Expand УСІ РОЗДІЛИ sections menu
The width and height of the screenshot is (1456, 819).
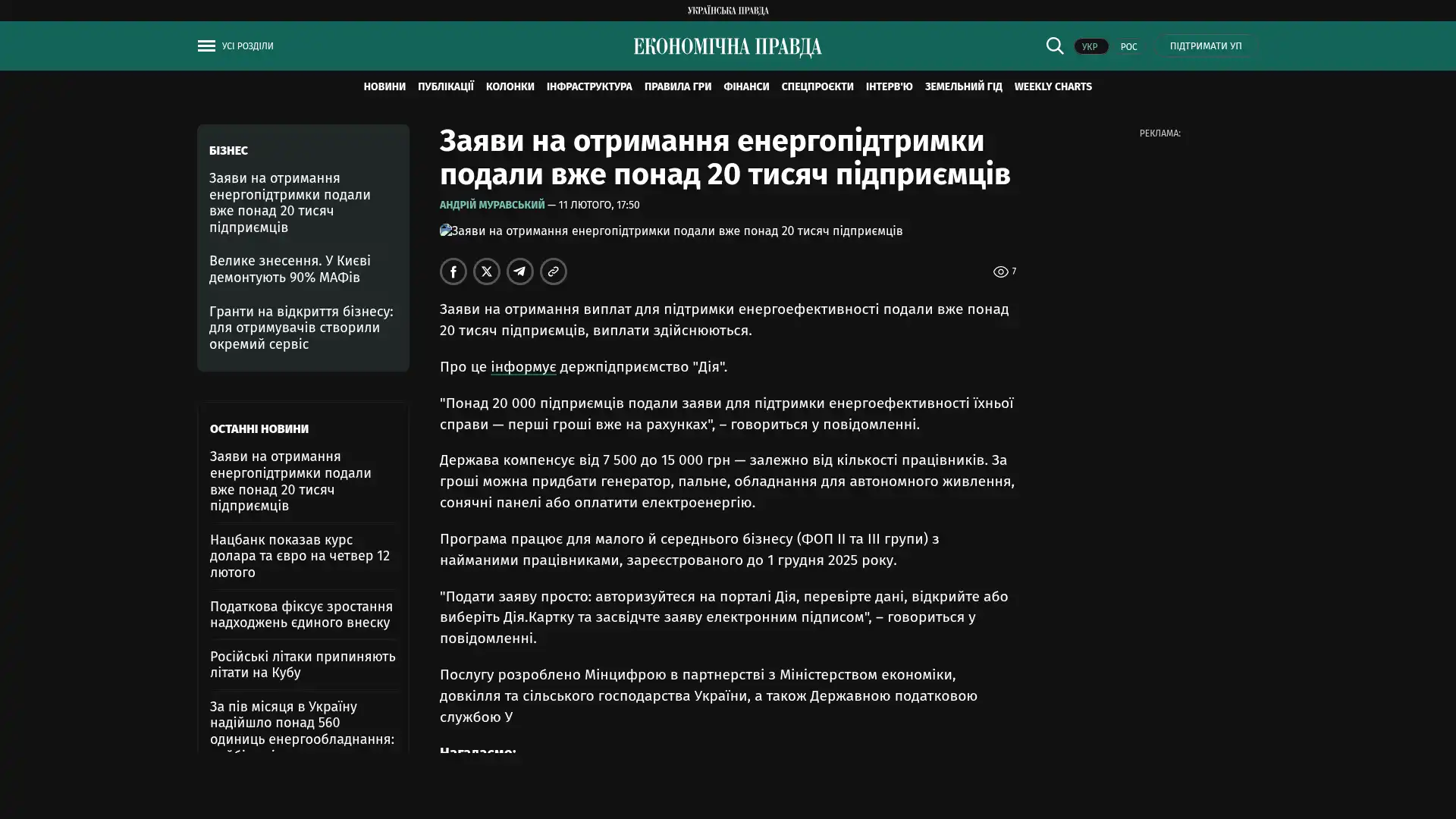[247, 46]
